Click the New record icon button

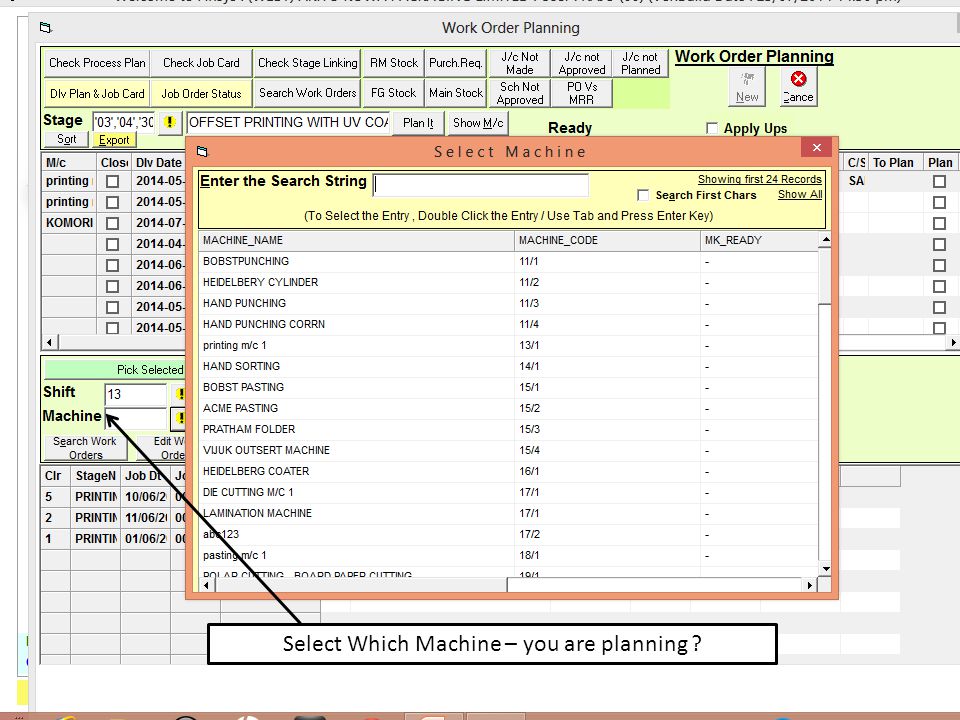pyautogui.click(x=747, y=87)
